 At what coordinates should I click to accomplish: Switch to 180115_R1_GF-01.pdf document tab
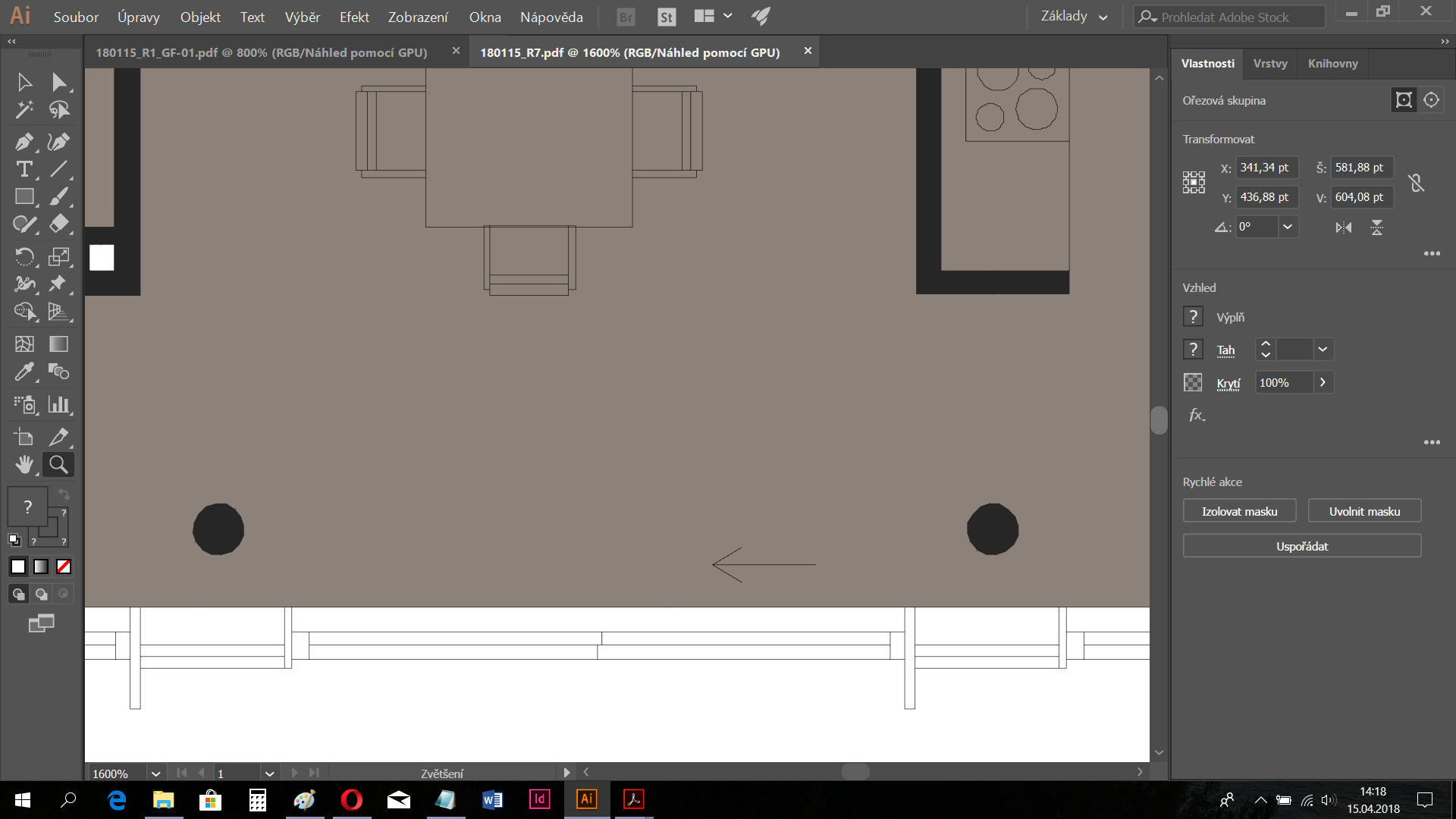click(x=262, y=52)
